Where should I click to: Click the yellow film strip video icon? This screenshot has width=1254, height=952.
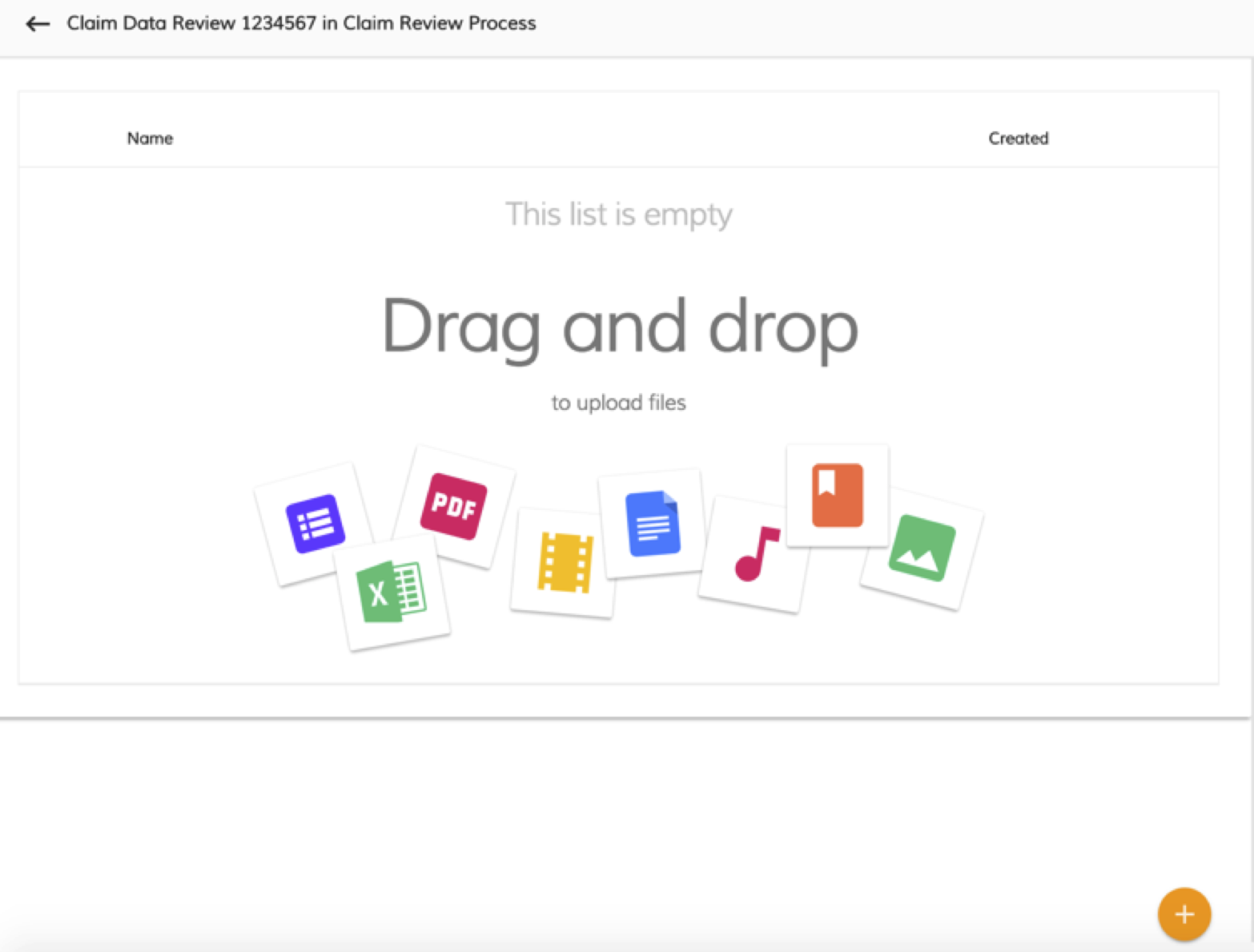coord(565,562)
